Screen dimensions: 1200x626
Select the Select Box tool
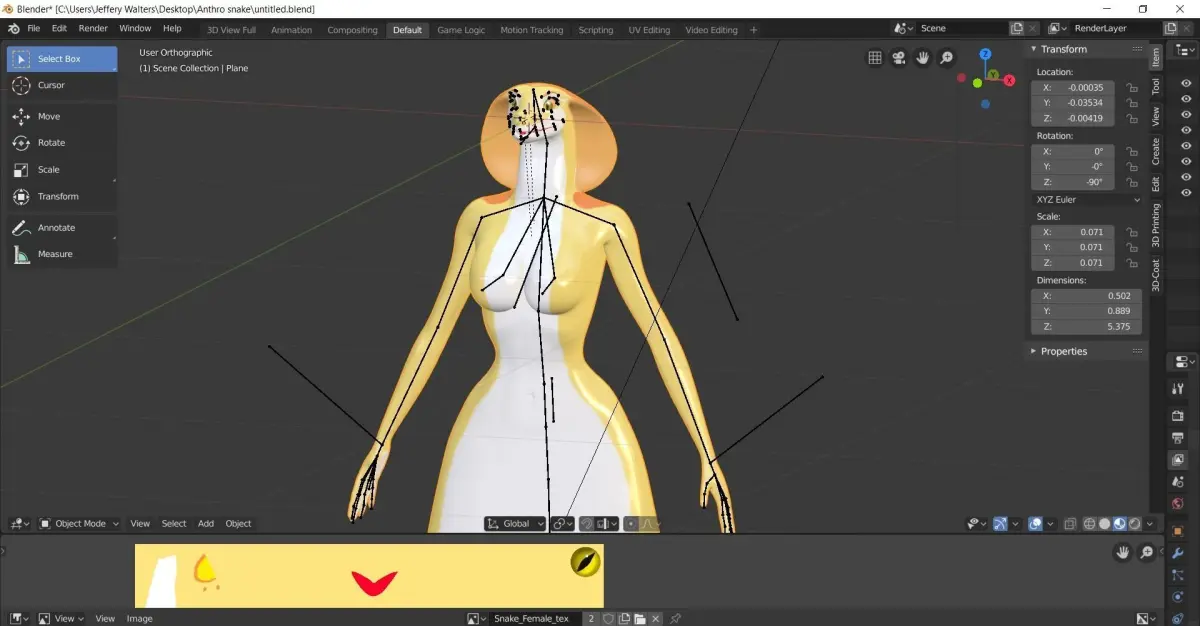(62, 59)
